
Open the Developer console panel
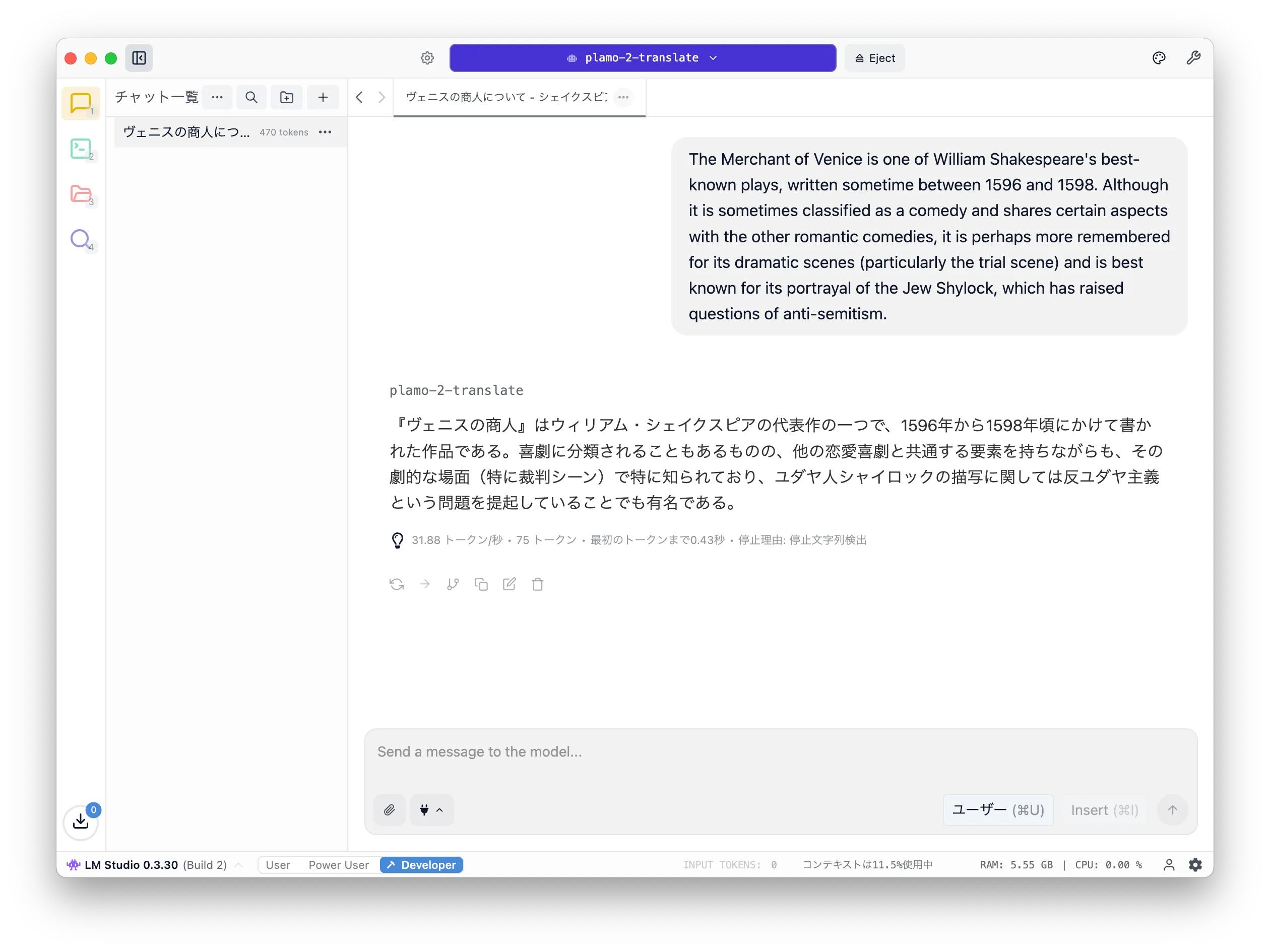pos(81,149)
